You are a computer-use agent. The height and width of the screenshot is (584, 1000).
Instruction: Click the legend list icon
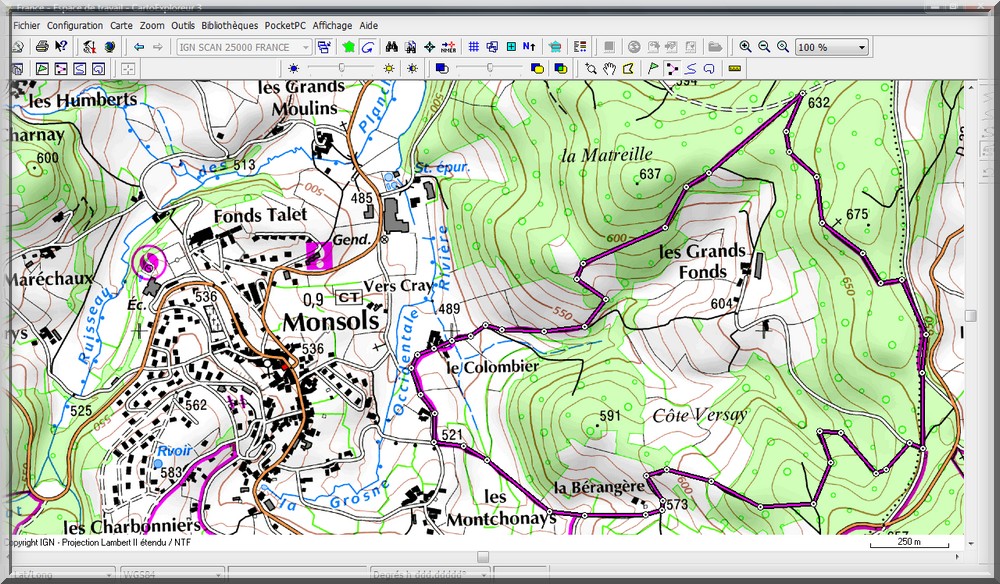coord(580,47)
